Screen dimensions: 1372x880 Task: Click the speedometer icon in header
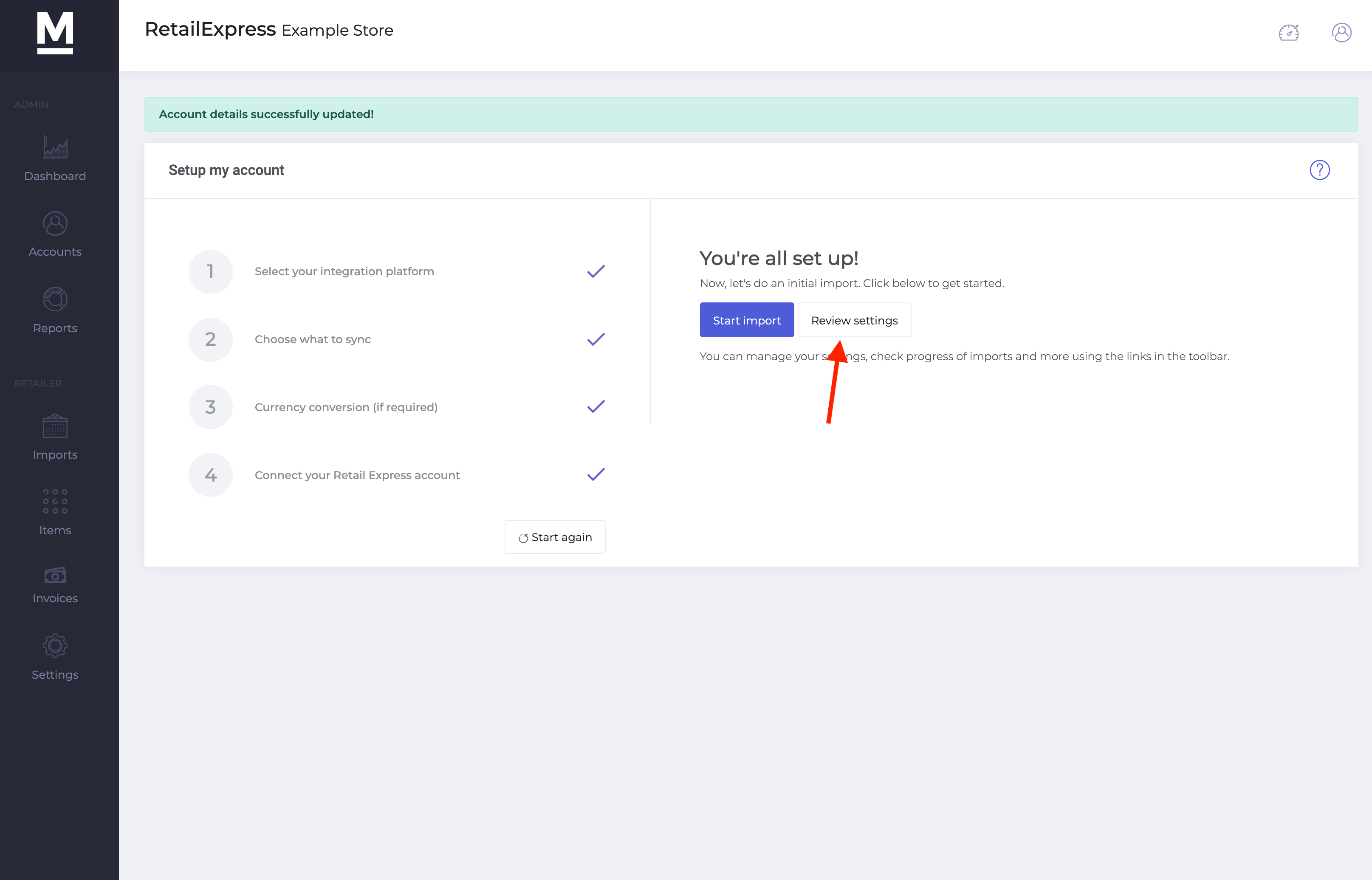(x=1289, y=33)
